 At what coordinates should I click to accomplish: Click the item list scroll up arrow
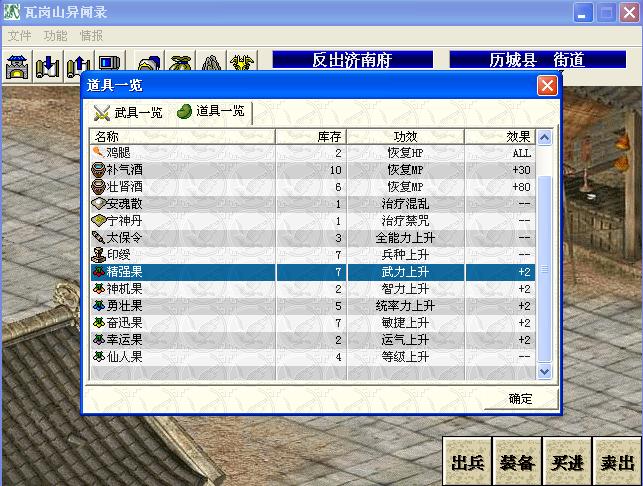coord(545,137)
